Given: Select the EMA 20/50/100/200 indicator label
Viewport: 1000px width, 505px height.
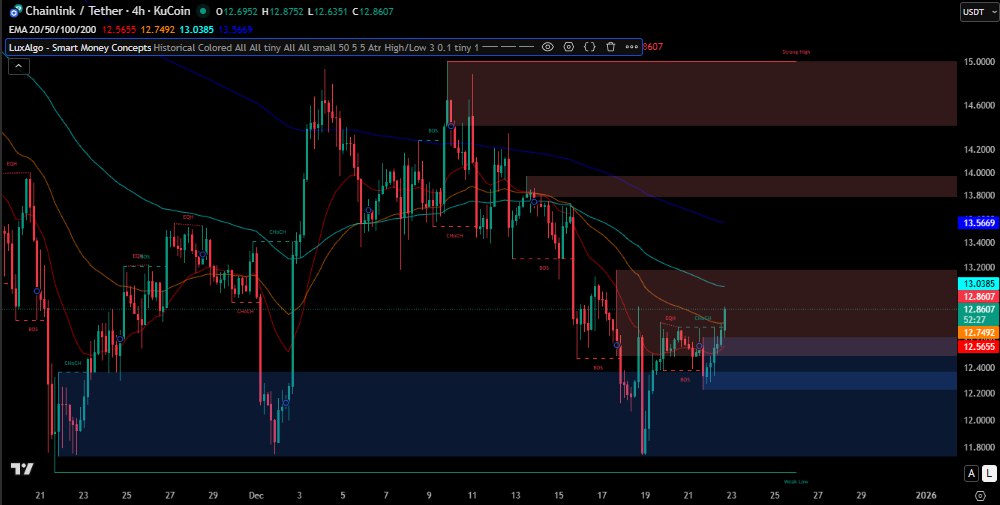Looking at the screenshot, I should pyautogui.click(x=50, y=29).
